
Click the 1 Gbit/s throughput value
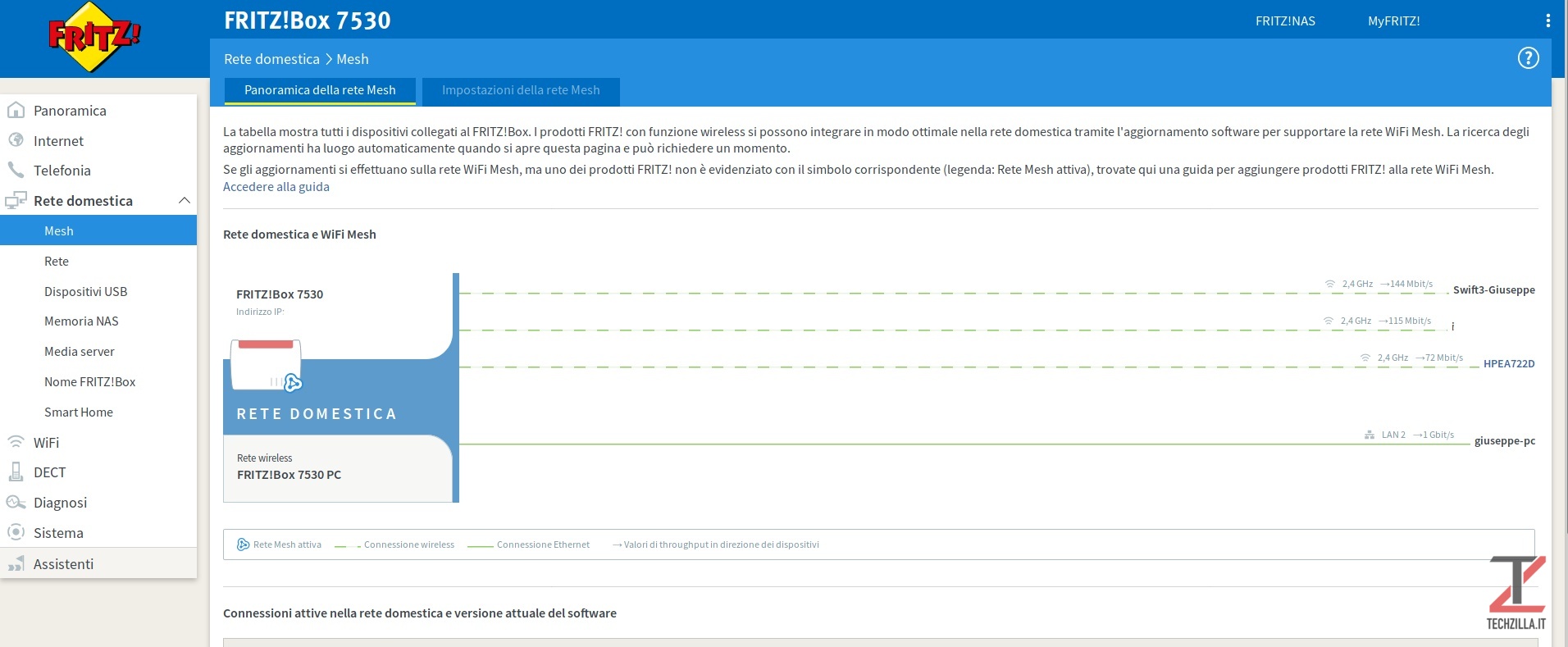1434,435
